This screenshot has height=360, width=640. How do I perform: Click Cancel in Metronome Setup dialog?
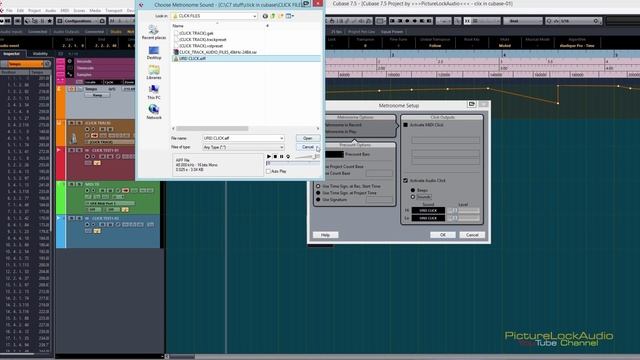coord(472,235)
